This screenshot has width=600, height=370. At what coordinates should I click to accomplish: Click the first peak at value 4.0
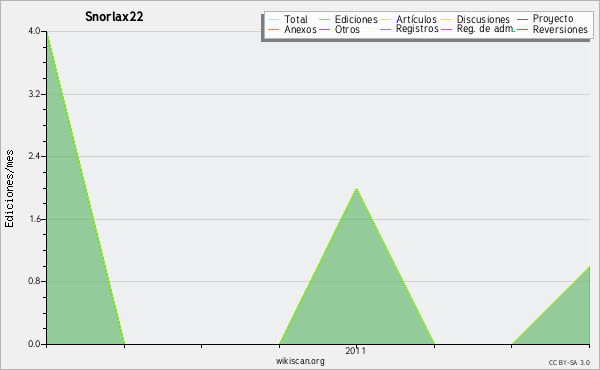coord(47,33)
